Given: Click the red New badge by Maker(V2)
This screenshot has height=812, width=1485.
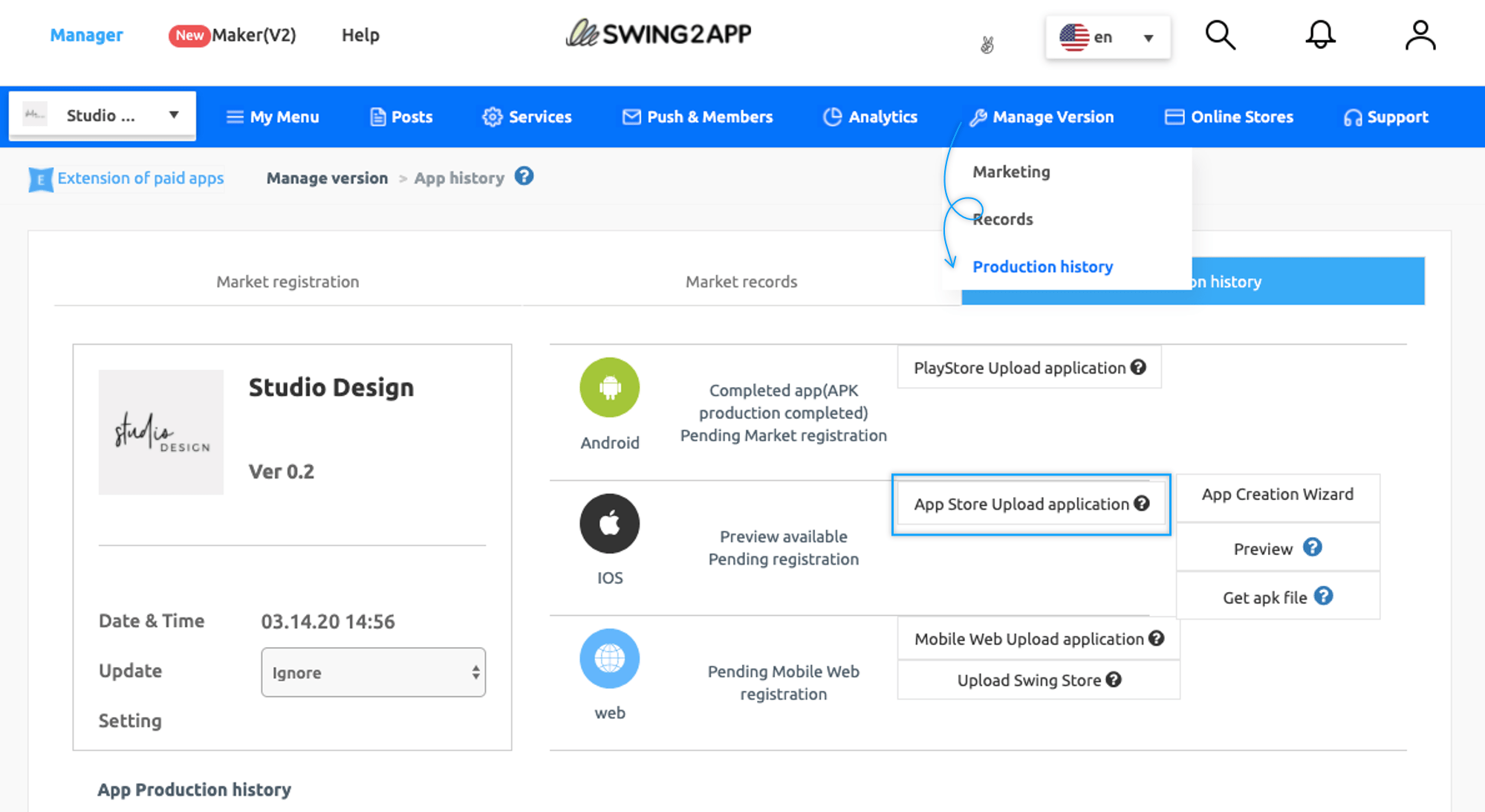Looking at the screenshot, I should (189, 35).
